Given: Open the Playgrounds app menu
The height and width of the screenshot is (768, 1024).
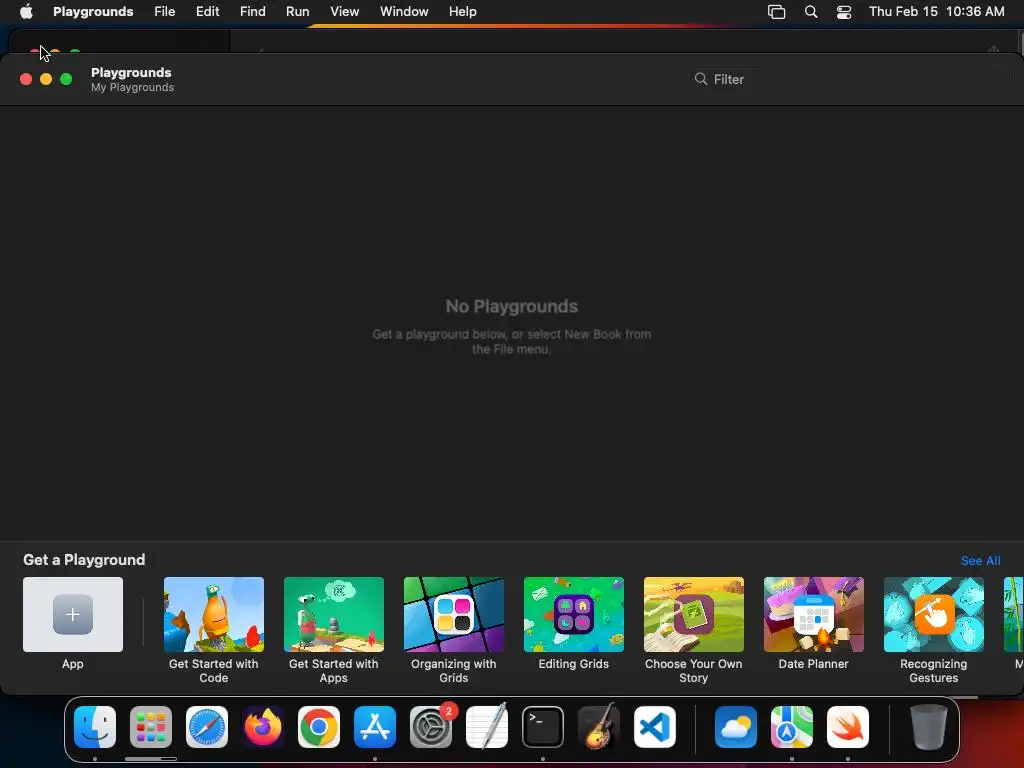Looking at the screenshot, I should (x=93, y=11).
